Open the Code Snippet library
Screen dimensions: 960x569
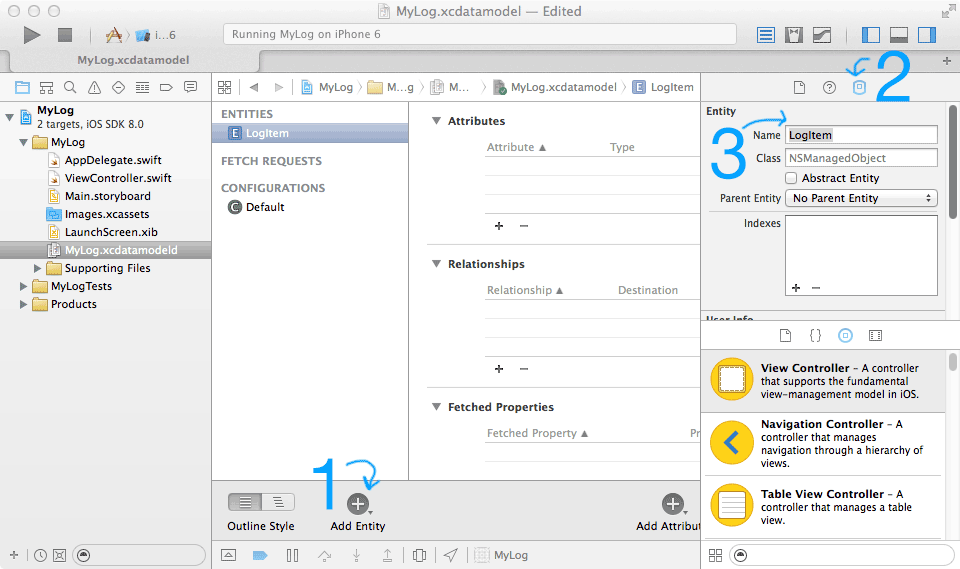[x=815, y=335]
